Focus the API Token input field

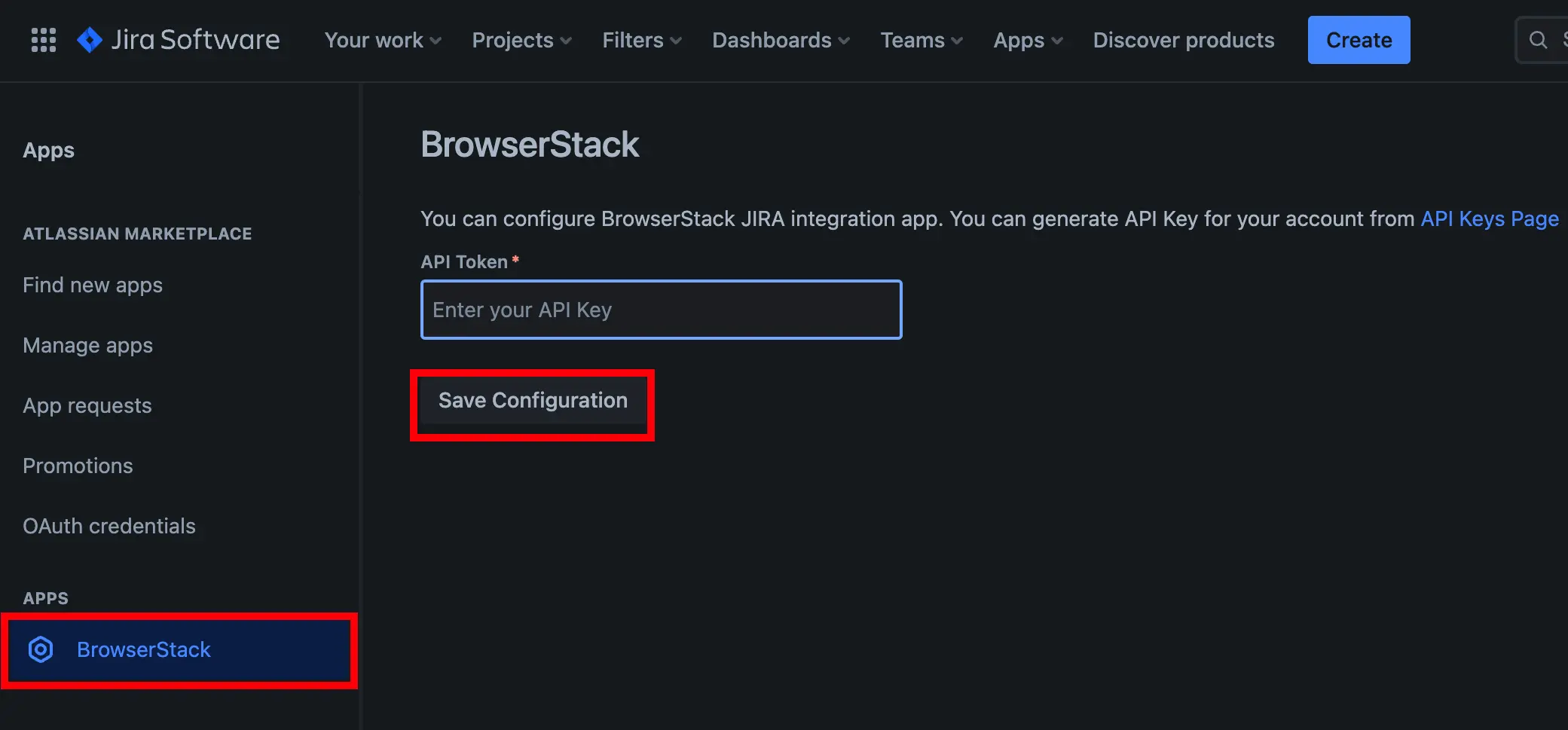pos(661,310)
